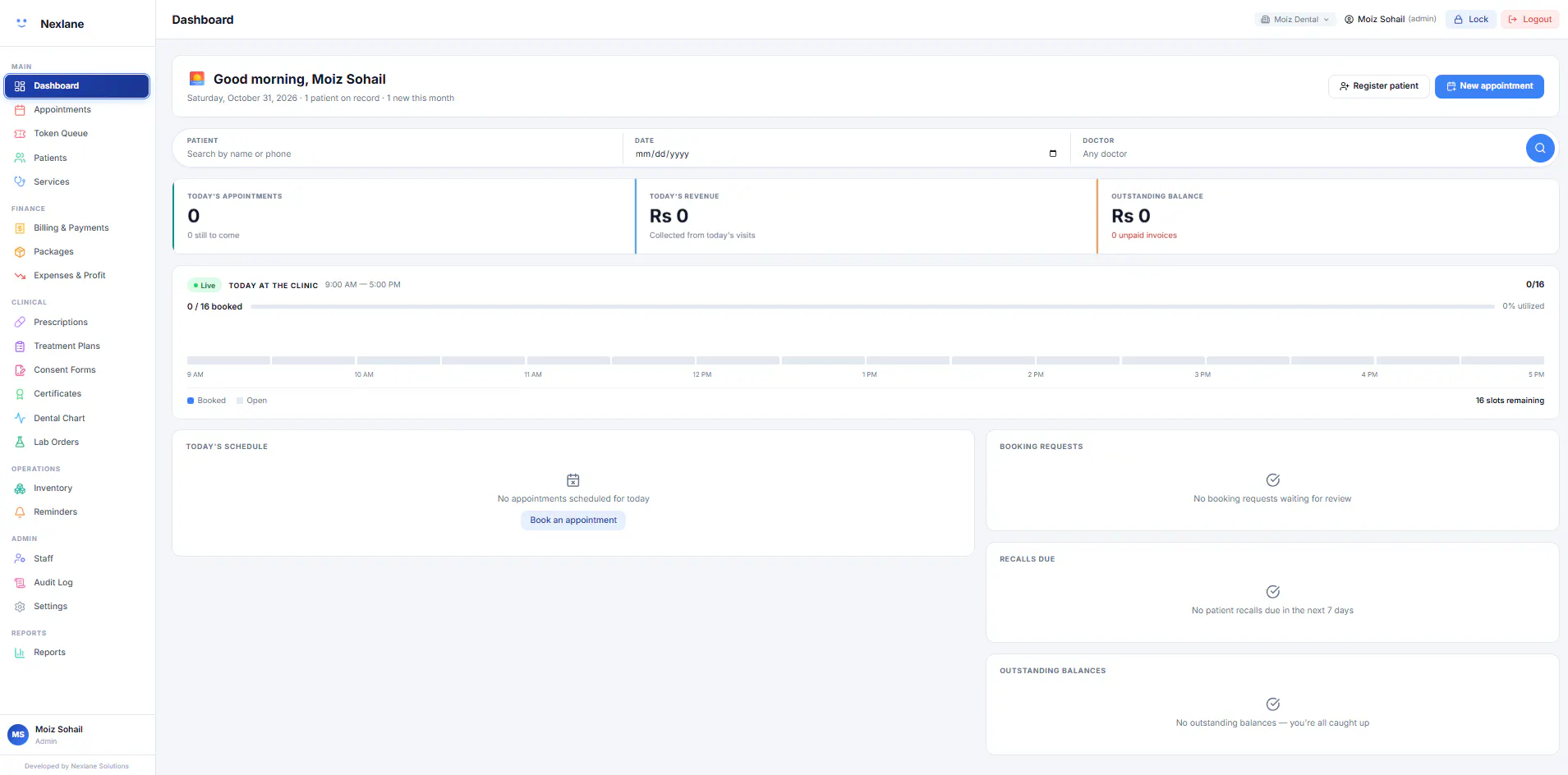Click the MS user avatar
Viewport: 1568px width, 775px height.
tap(18, 735)
